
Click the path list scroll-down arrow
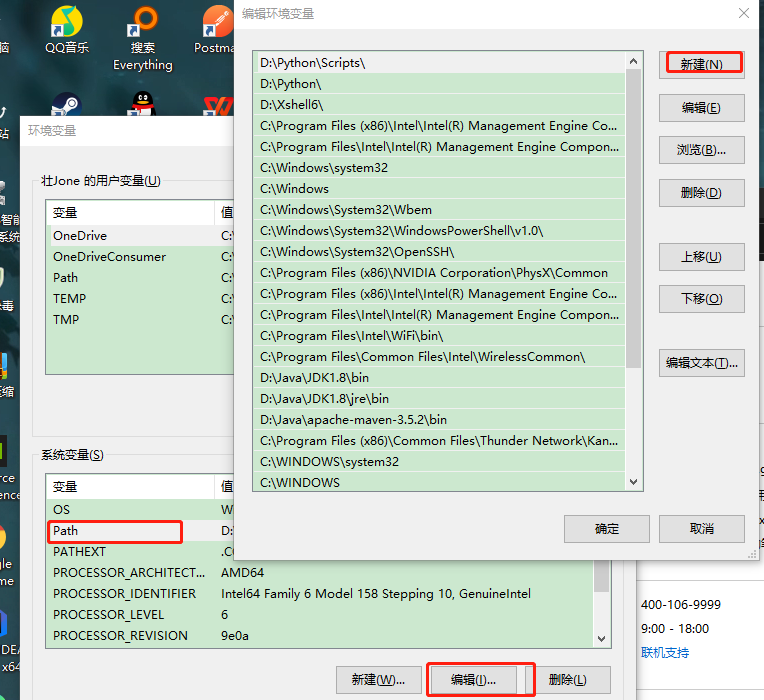tap(633, 482)
